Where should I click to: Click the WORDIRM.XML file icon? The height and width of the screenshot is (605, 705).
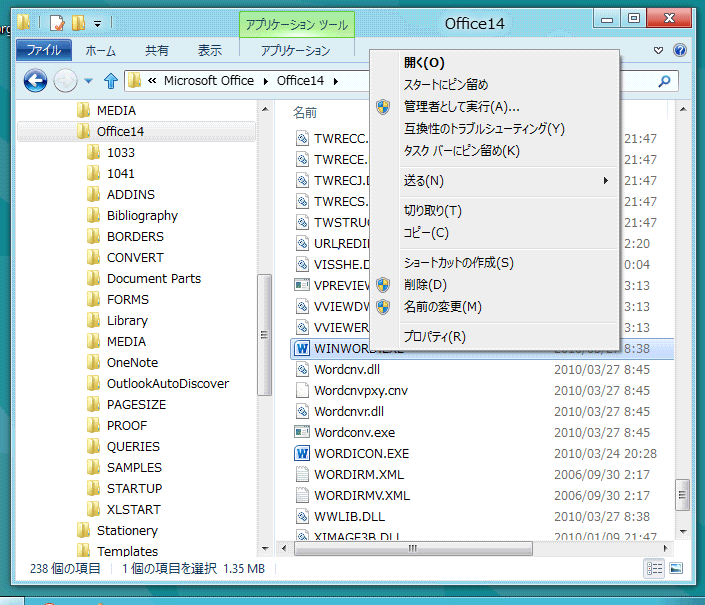click(302, 474)
